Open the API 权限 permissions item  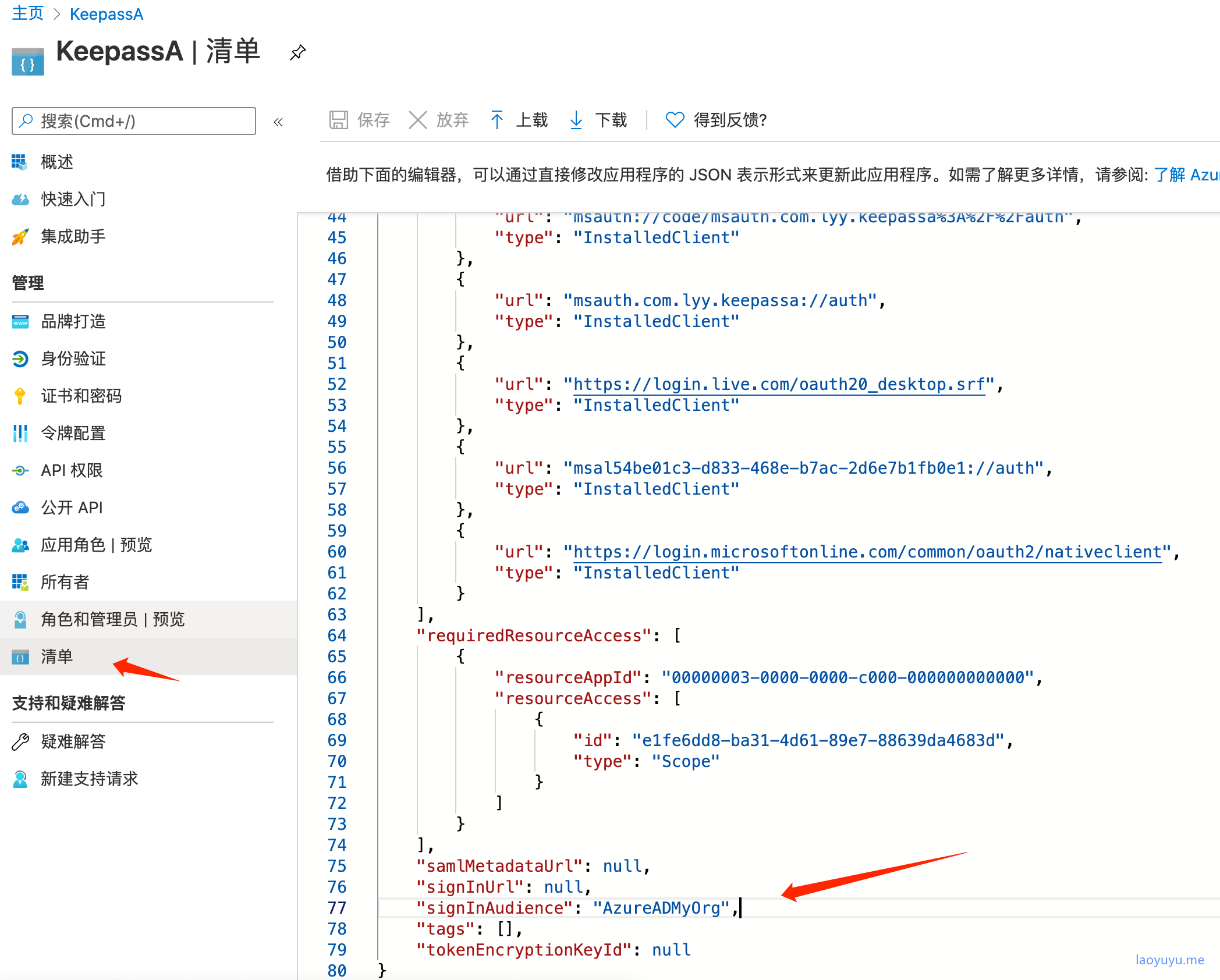point(72,470)
